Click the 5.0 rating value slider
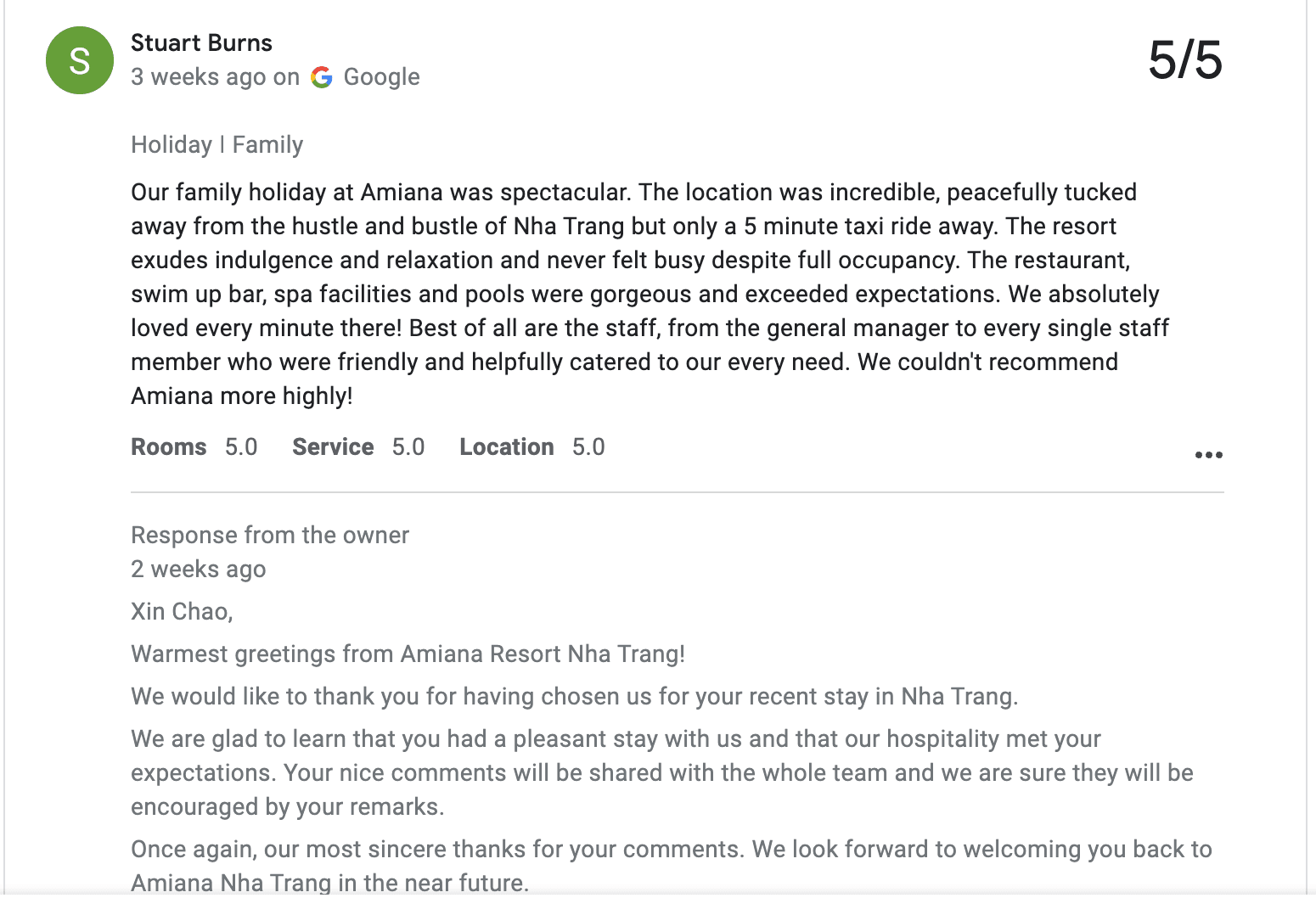This screenshot has width=1316, height=898. click(242, 446)
